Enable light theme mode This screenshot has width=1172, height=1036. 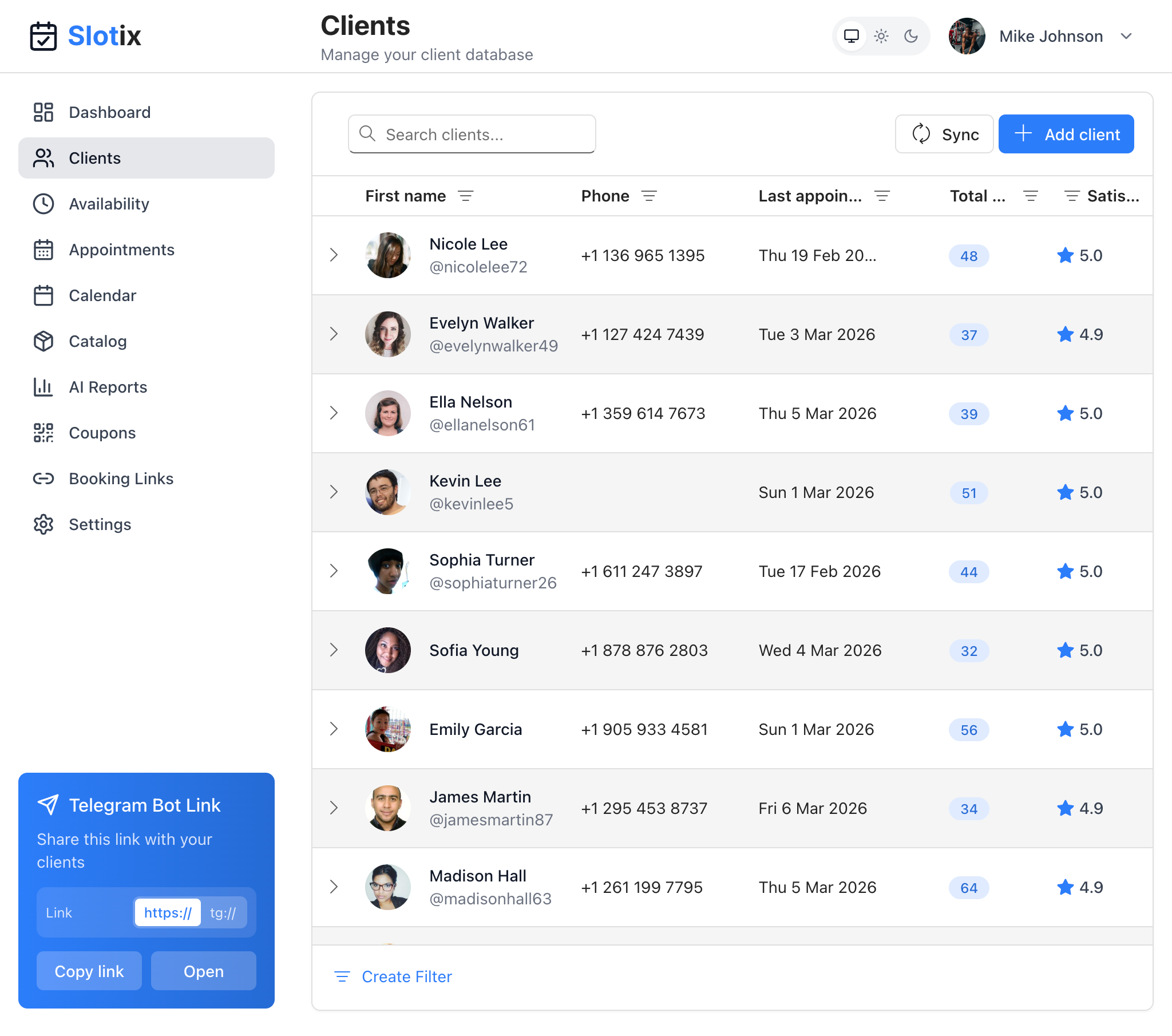pyautogui.click(x=881, y=36)
